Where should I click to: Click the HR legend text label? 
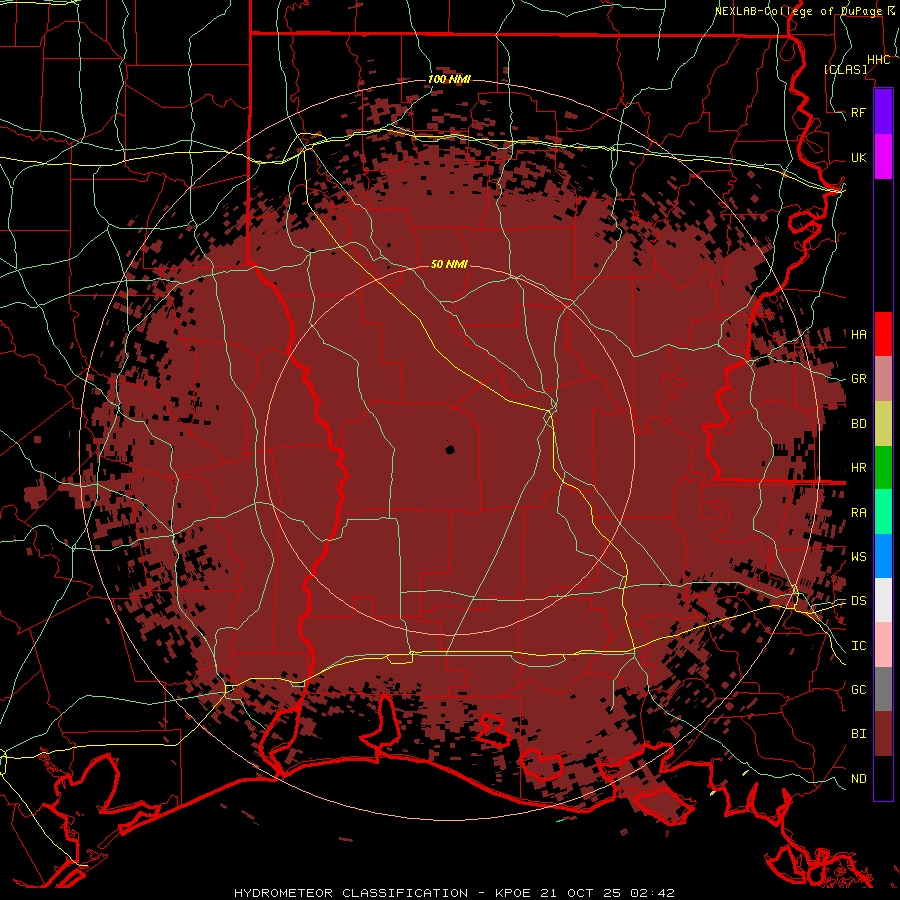[x=859, y=468]
